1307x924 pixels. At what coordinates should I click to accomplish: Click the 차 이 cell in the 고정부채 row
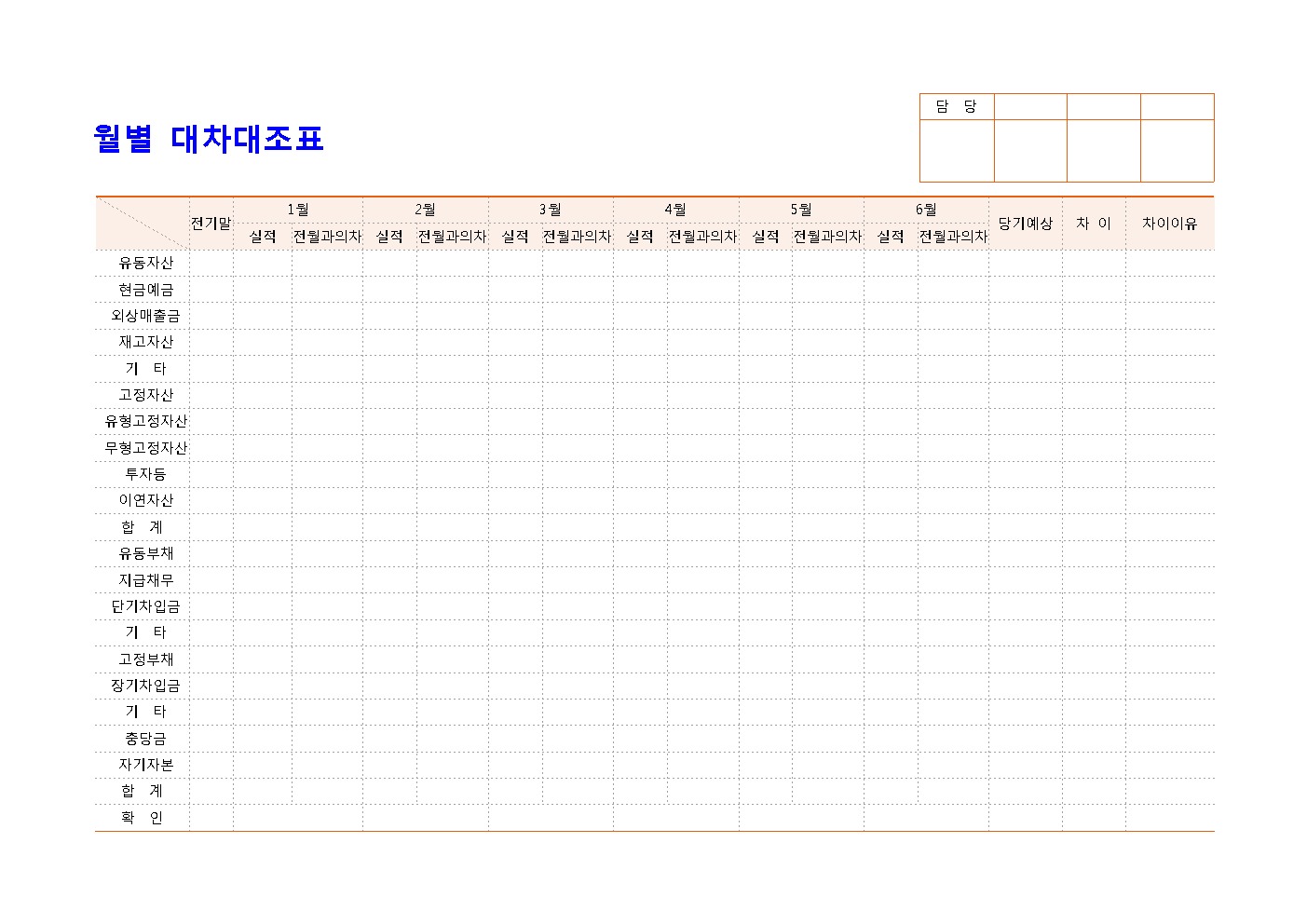click(1094, 659)
